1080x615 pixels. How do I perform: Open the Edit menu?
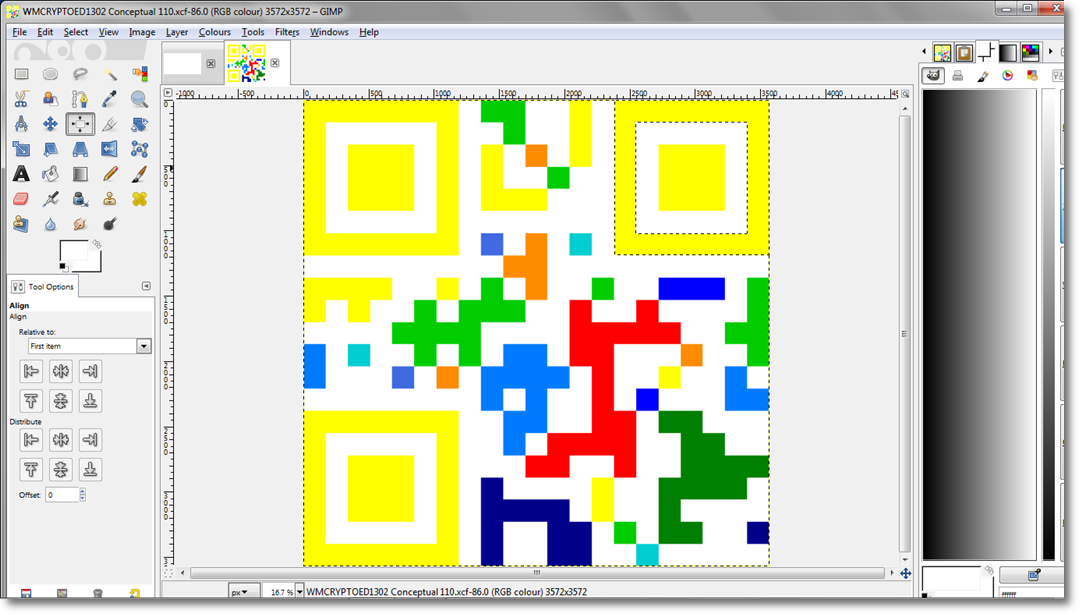(45, 32)
